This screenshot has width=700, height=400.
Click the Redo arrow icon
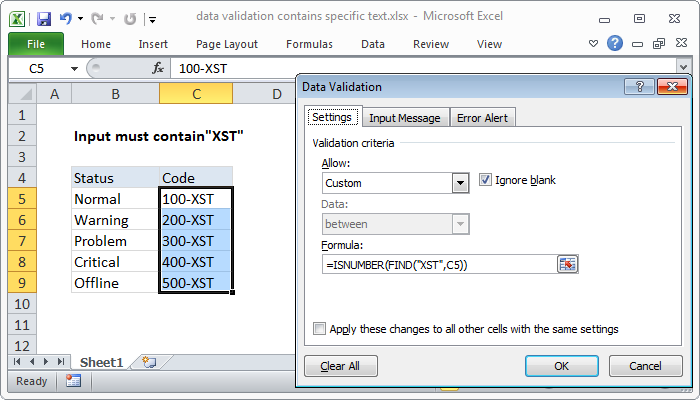click(x=97, y=19)
